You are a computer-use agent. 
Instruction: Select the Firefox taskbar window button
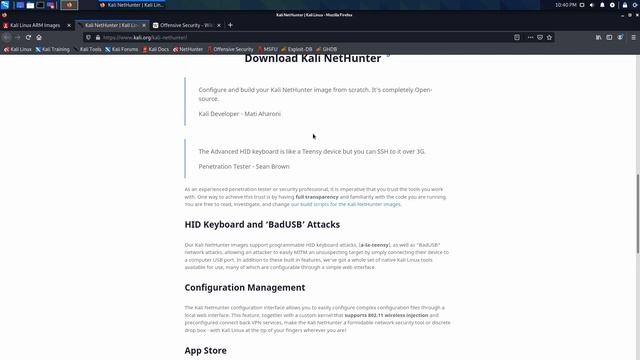[131, 5]
